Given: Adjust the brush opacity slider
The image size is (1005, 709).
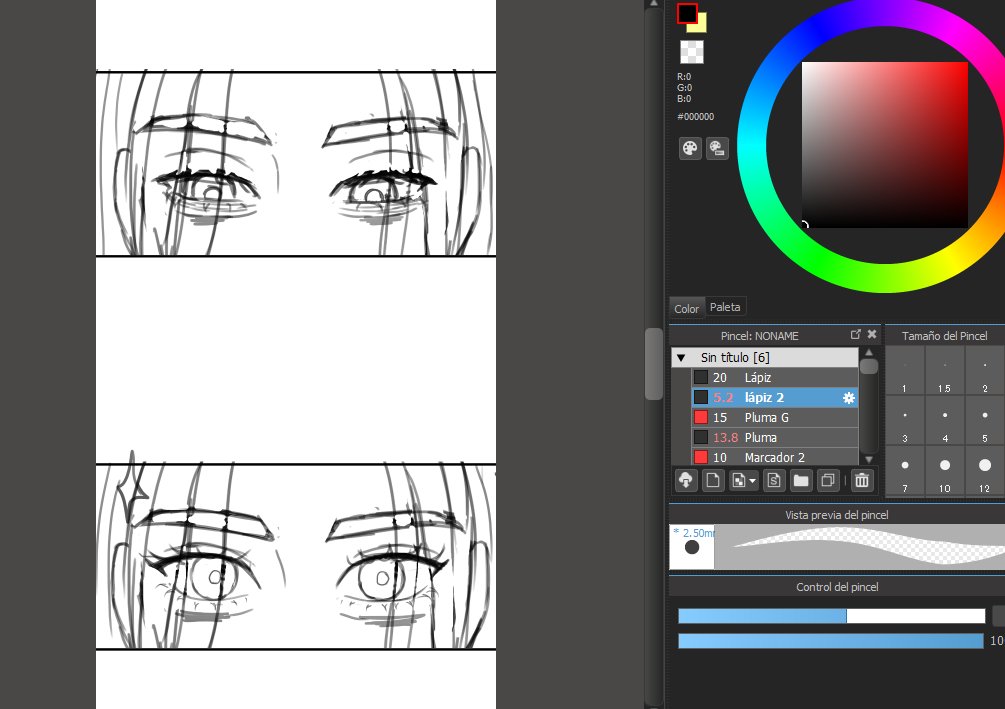Looking at the screenshot, I should [x=831, y=640].
